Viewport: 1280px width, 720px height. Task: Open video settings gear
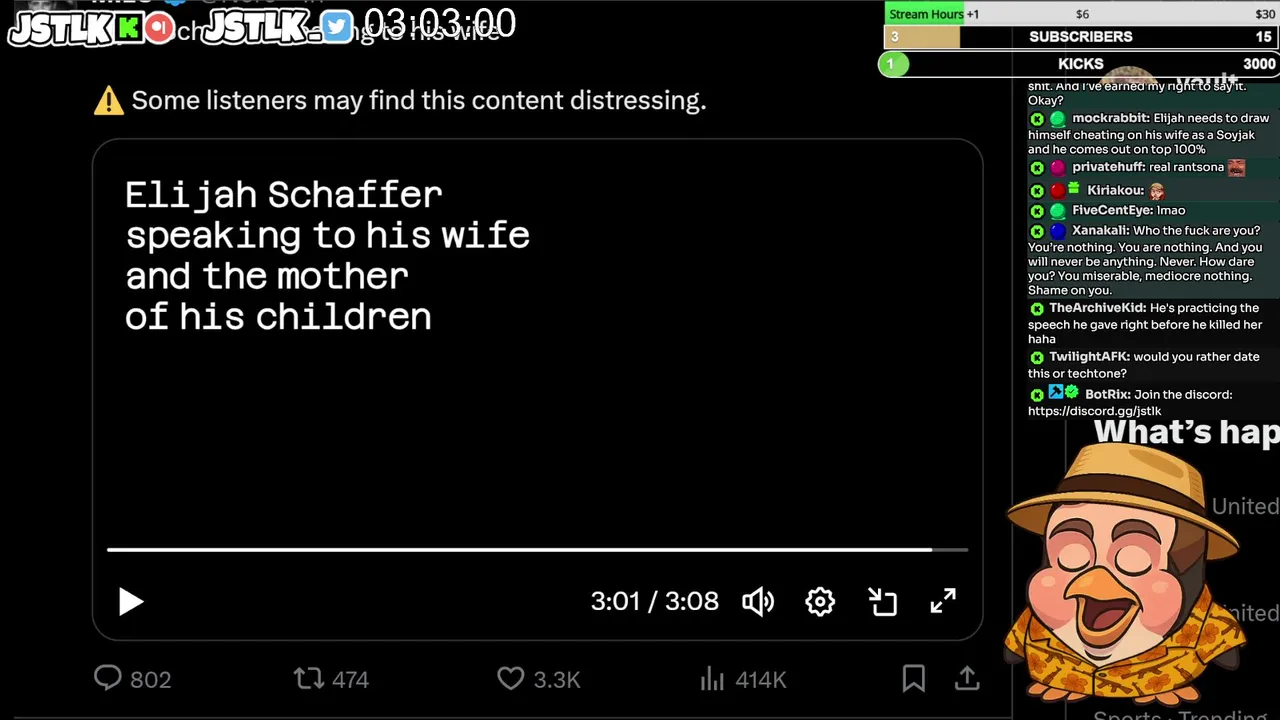(820, 601)
